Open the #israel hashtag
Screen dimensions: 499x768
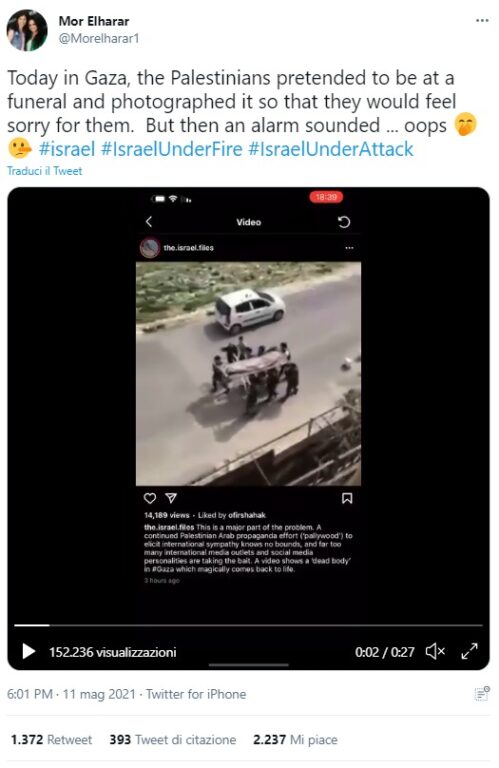[67, 149]
